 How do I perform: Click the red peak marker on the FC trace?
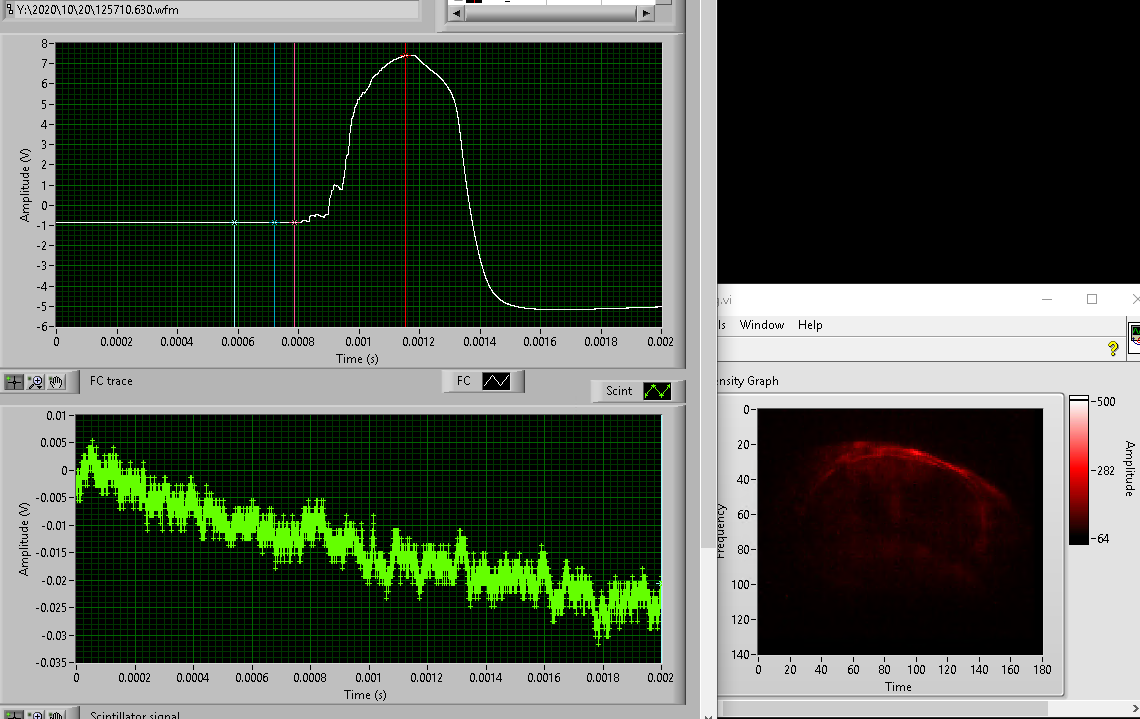click(x=406, y=56)
